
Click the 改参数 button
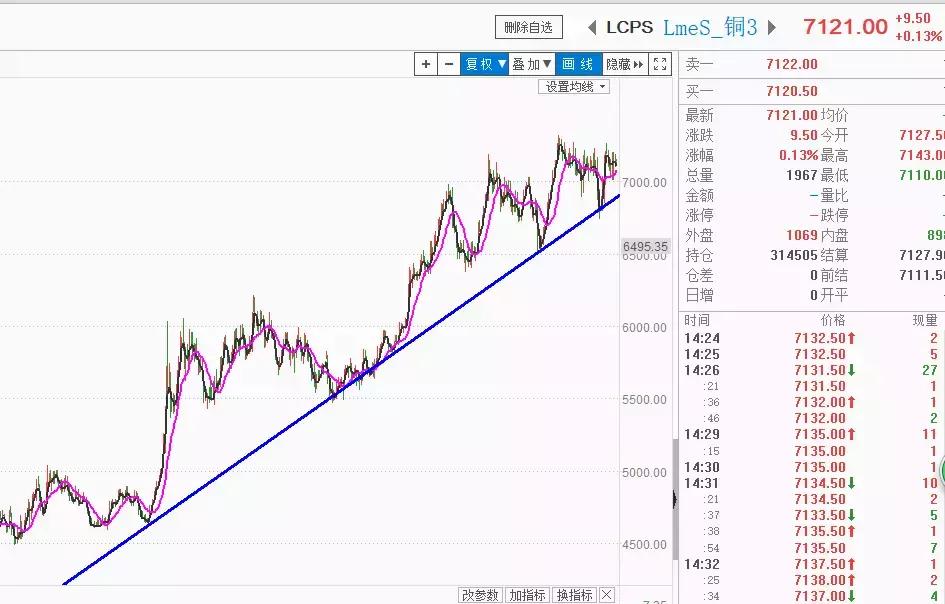click(480, 595)
